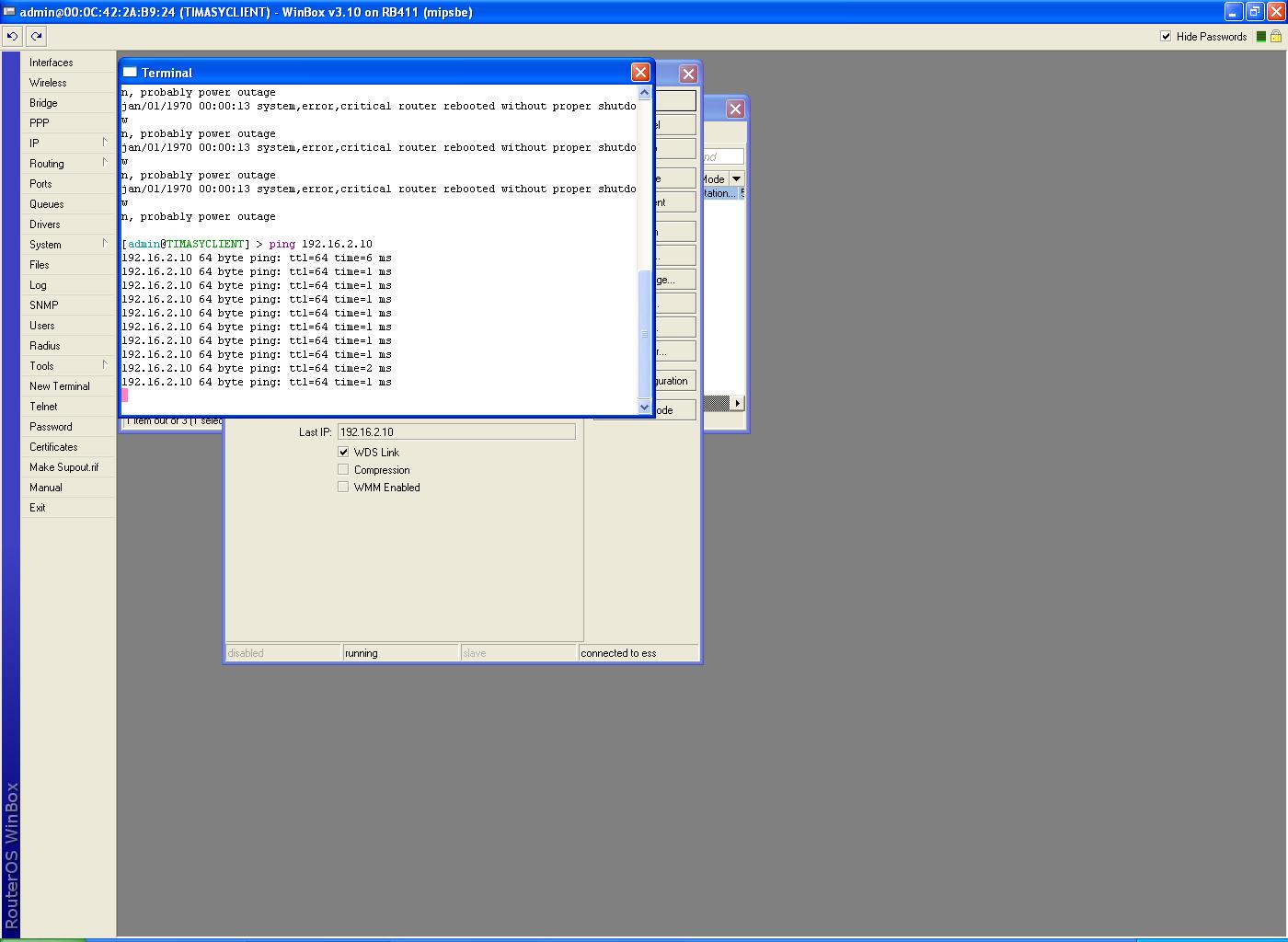Open the Users menu item
1288x942 pixels.
[x=69, y=326]
